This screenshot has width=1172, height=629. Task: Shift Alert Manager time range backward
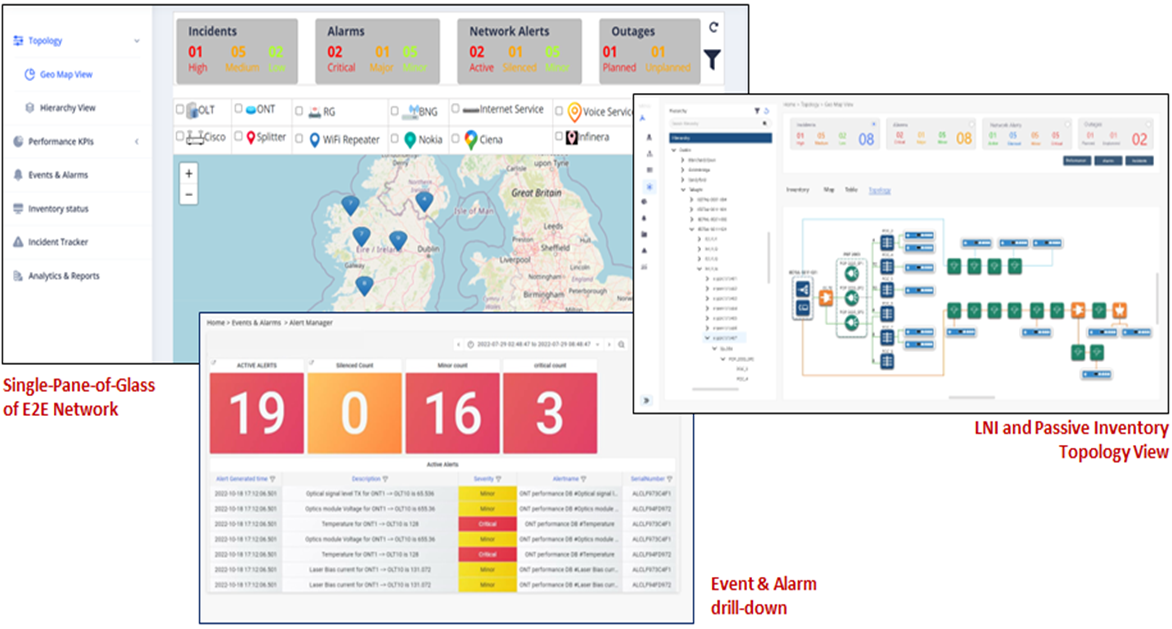point(458,344)
